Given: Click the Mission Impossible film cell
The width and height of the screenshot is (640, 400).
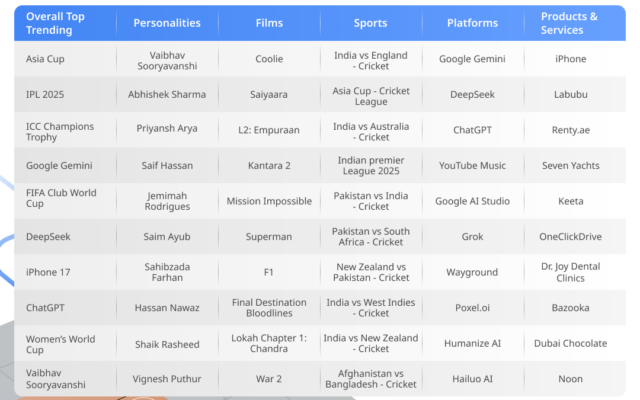Looking at the screenshot, I should (269, 201).
